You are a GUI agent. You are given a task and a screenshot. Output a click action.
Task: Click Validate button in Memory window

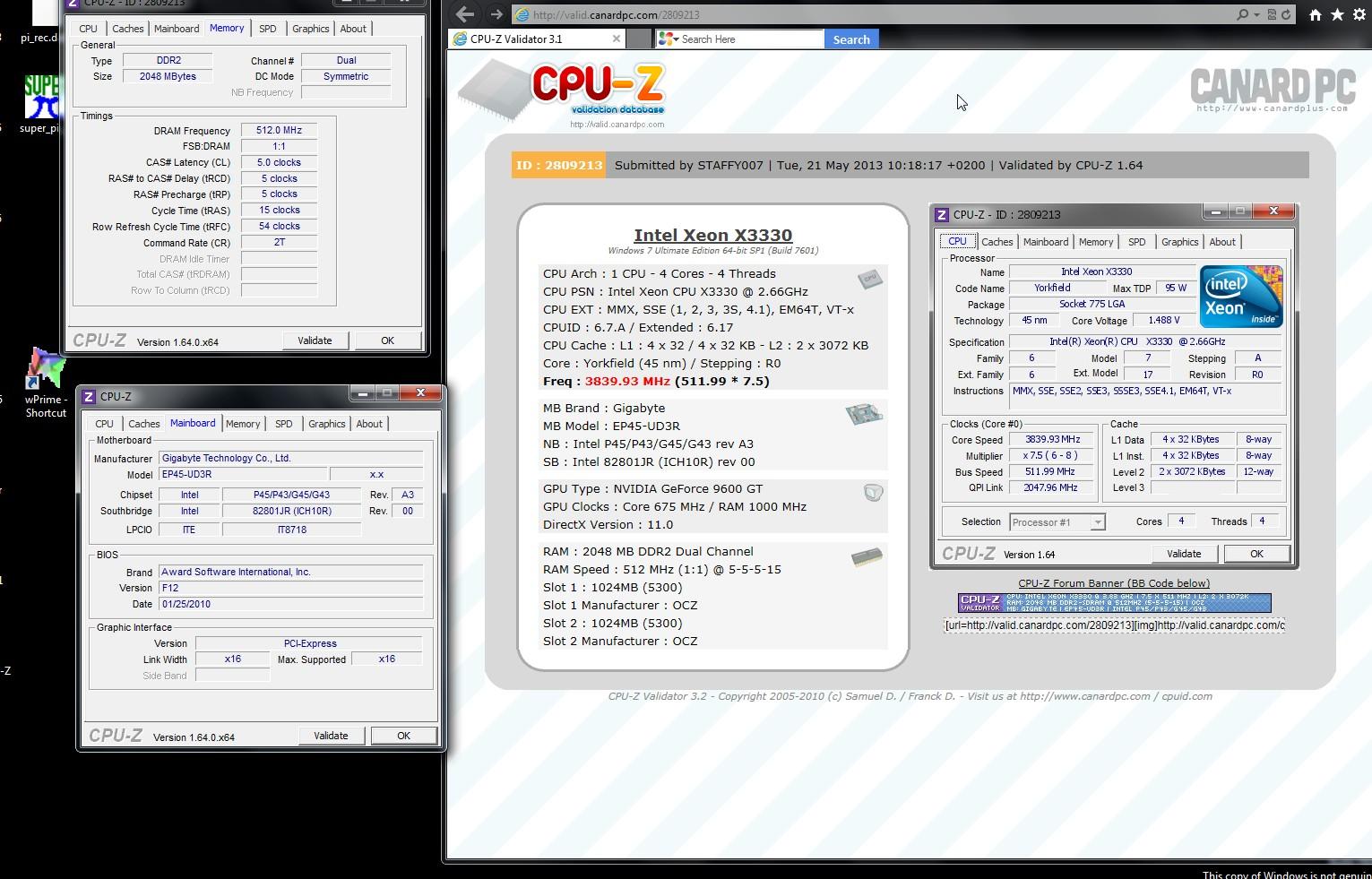tap(315, 340)
